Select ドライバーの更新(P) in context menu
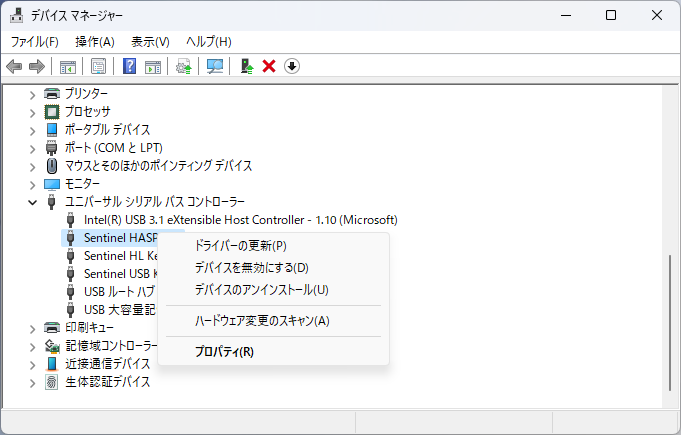Screen dimensions: 681x435 click(240, 246)
